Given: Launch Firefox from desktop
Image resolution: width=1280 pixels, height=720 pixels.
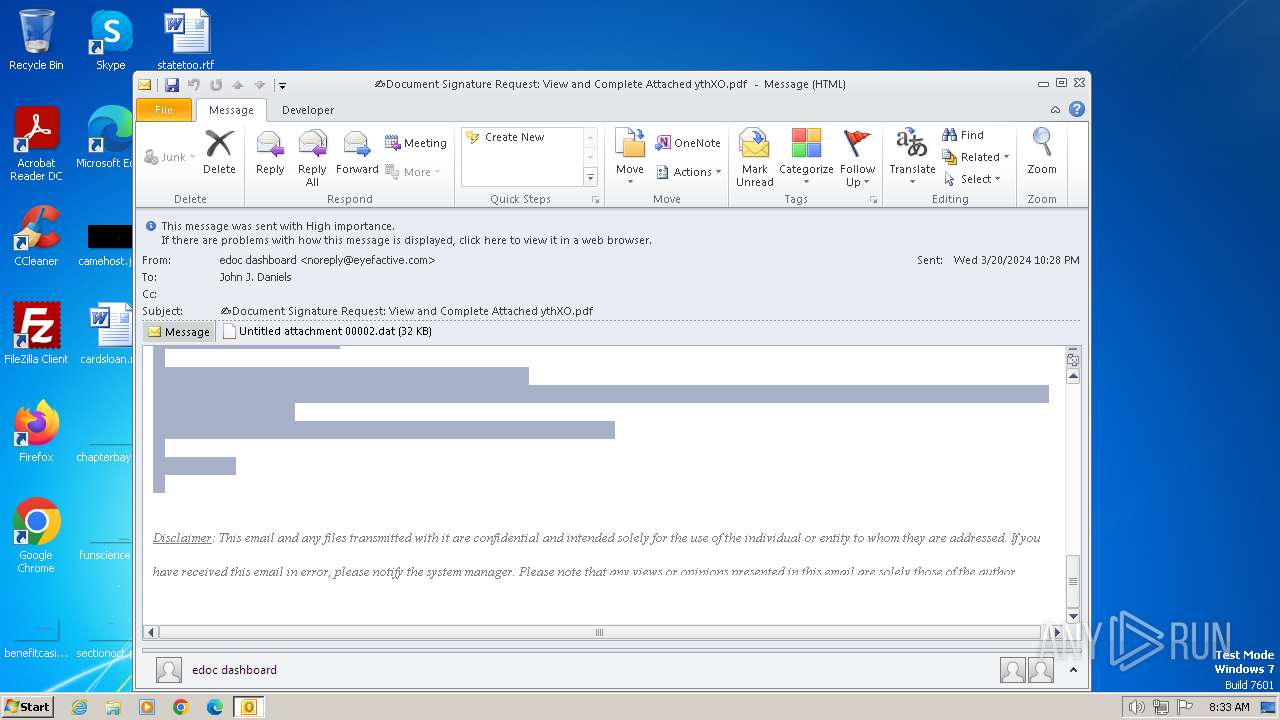Looking at the screenshot, I should coord(36,432).
